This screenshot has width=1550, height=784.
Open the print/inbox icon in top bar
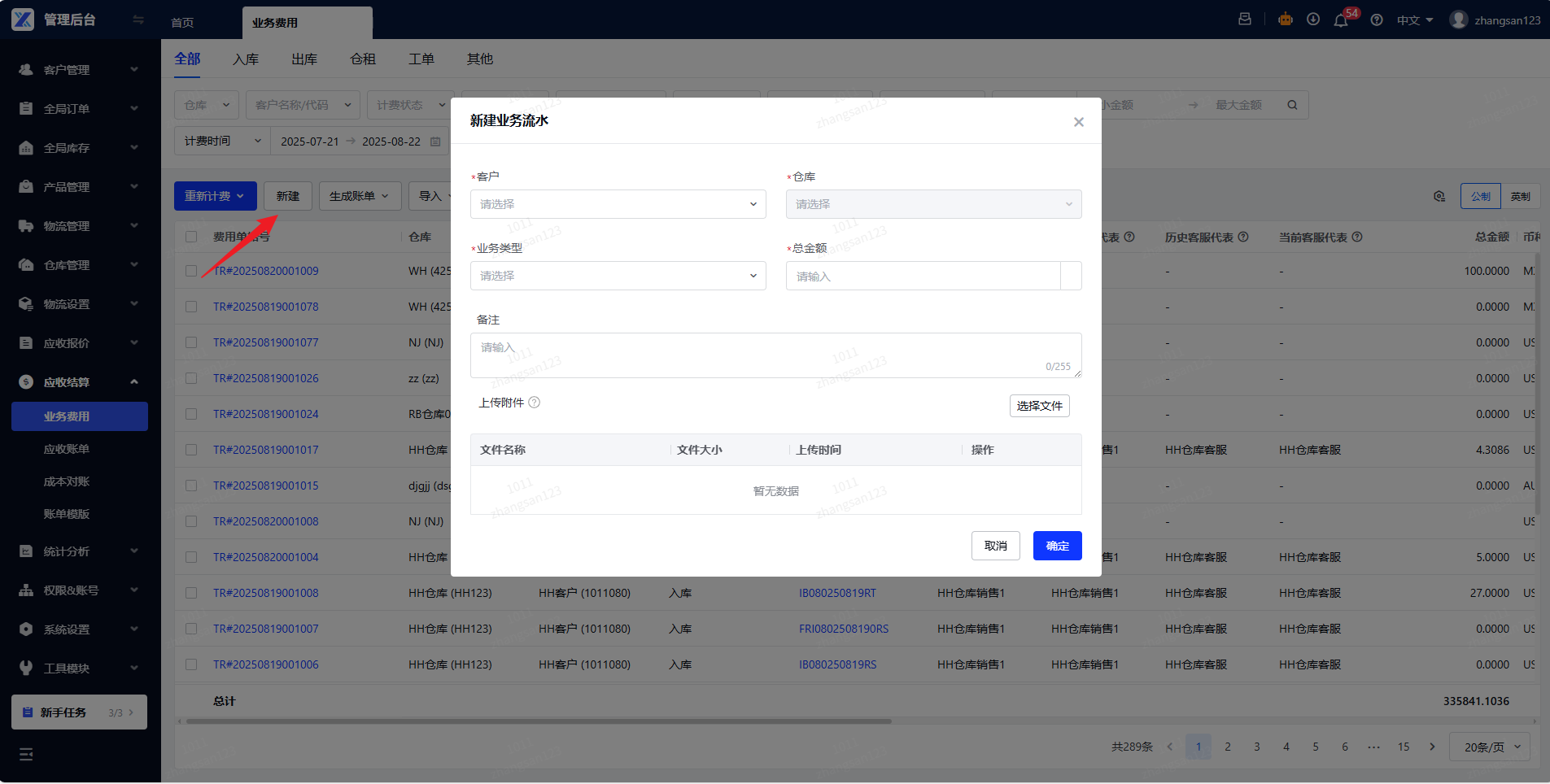pos(1245,20)
